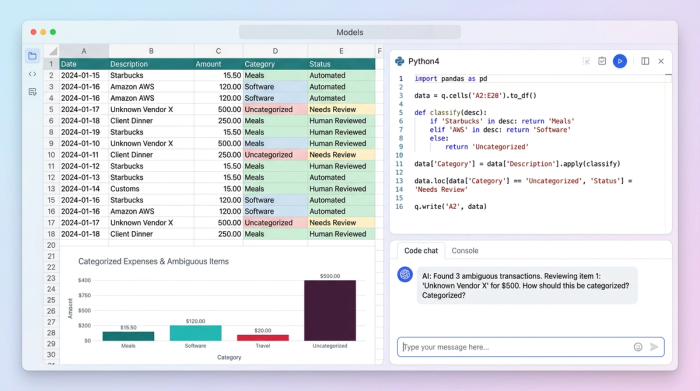Click the Meals bar in chart

[x=128, y=336]
